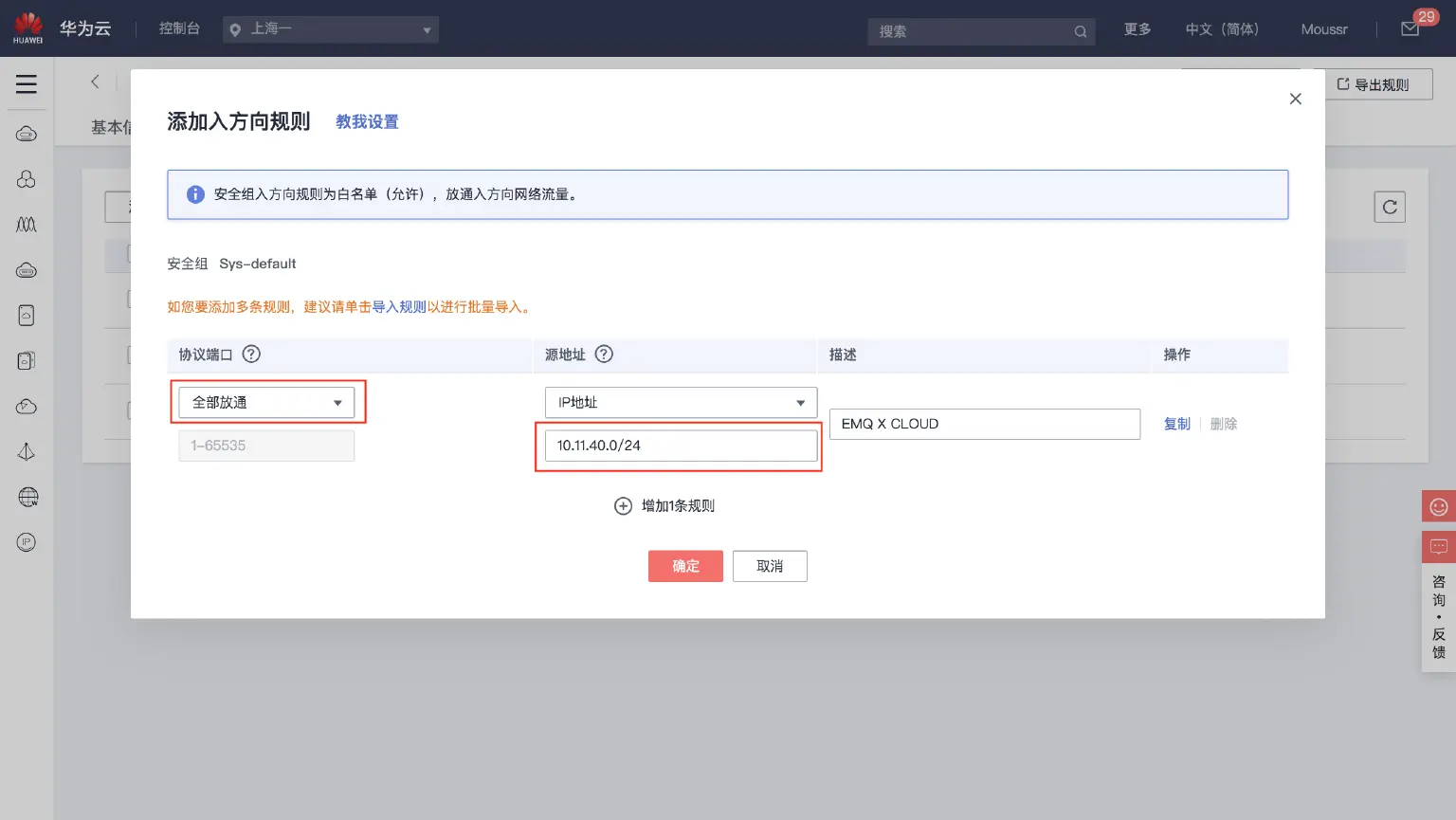Click the source address help icon

coord(604,355)
